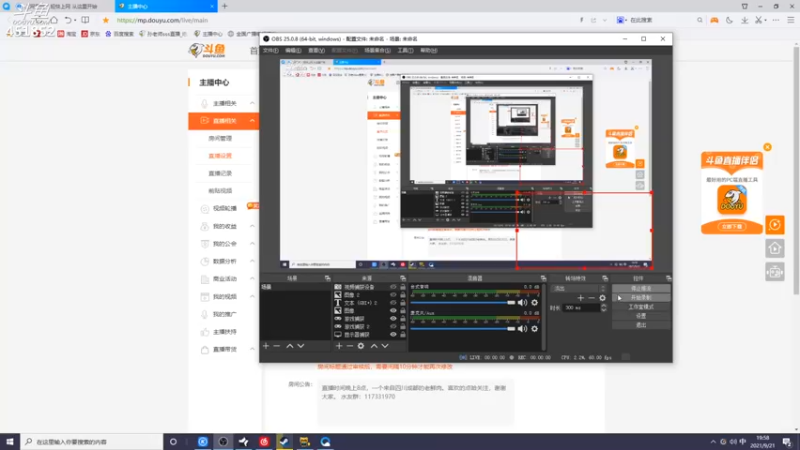Open the OBS 场景集合(S) menu
This screenshot has height=450, width=800.
click(x=378, y=51)
